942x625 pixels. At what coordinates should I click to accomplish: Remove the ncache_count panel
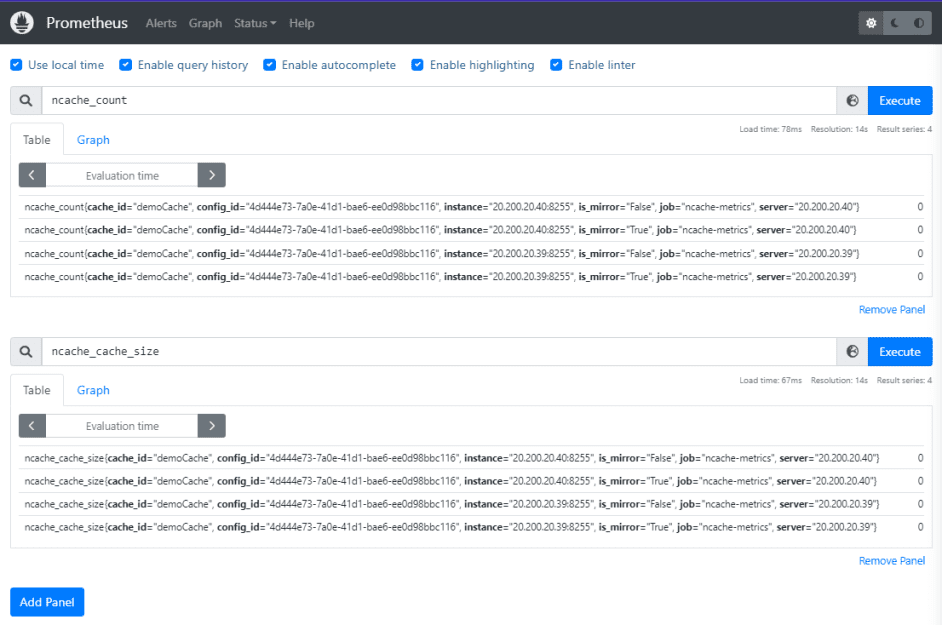point(892,309)
